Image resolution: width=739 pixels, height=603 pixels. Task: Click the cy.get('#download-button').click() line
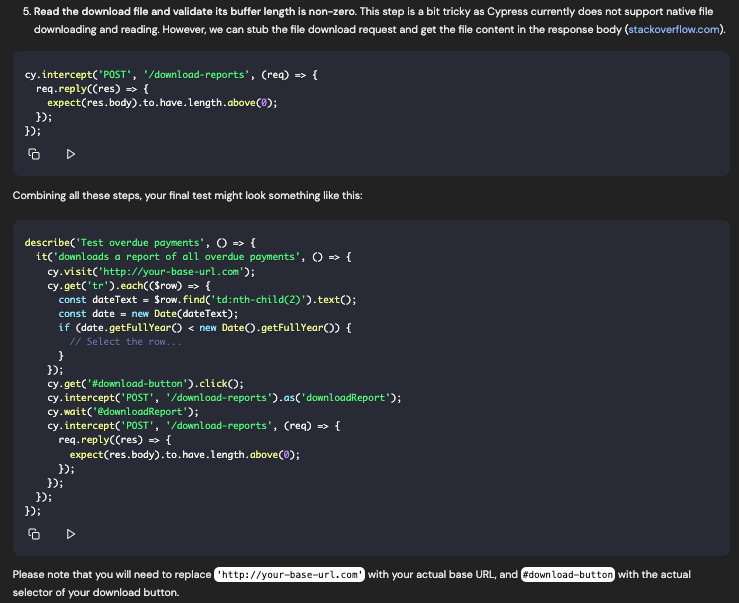tap(145, 383)
